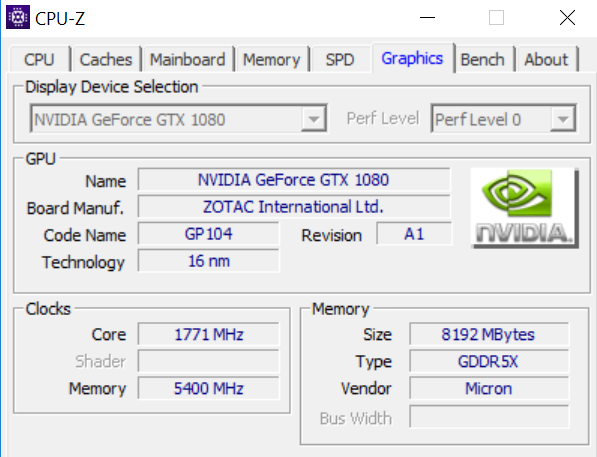This screenshot has width=597, height=457.
Task: Click the Board Manuf. label
Action: (x=75, y=208)
